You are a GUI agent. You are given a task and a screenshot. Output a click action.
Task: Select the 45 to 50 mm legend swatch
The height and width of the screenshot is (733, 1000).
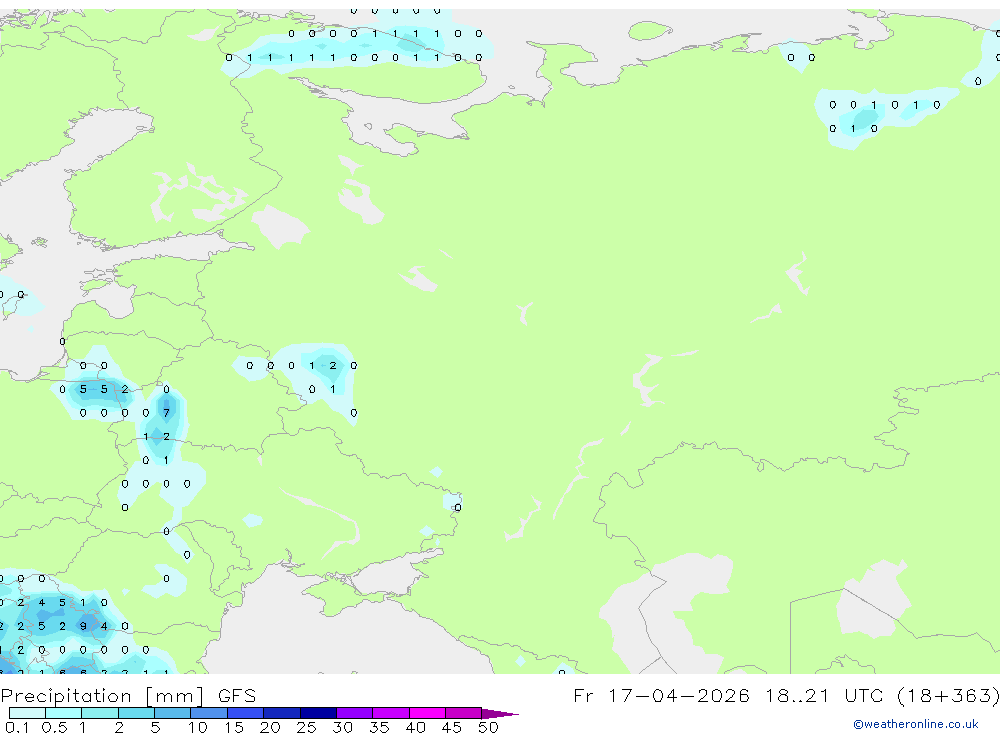[464, 713]
